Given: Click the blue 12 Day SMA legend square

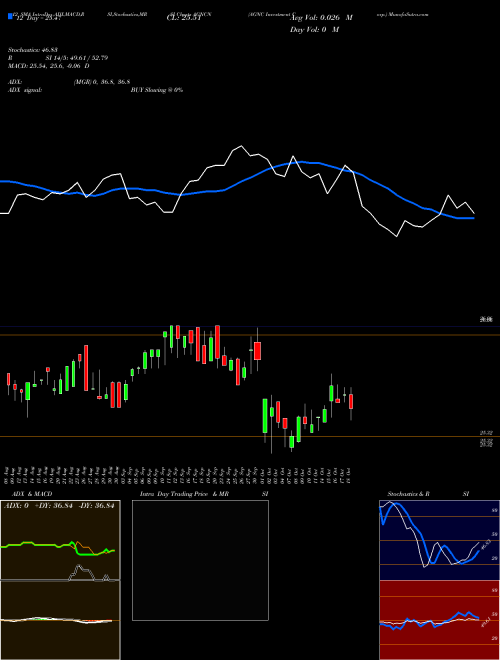Looking at the screenshot, I should coord(10,16).
